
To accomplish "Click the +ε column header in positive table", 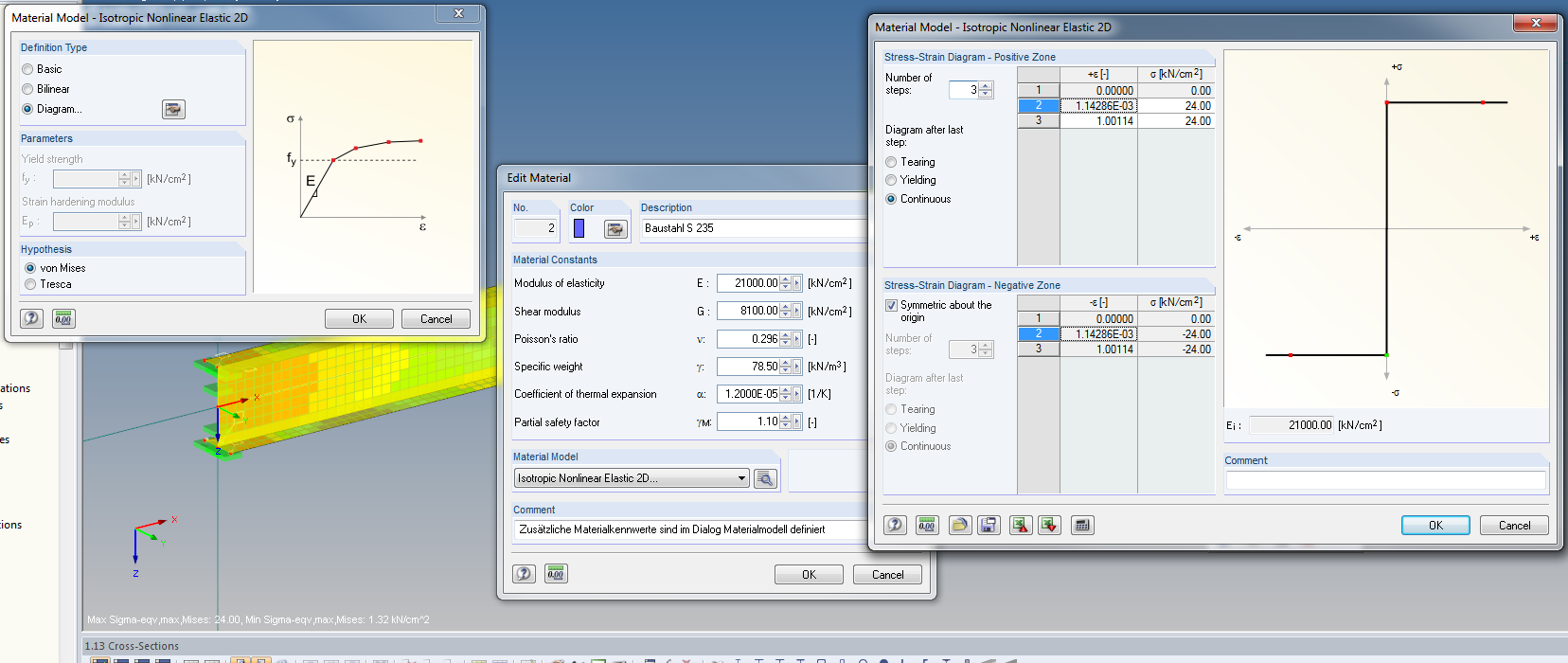I will pos(1098,74).
